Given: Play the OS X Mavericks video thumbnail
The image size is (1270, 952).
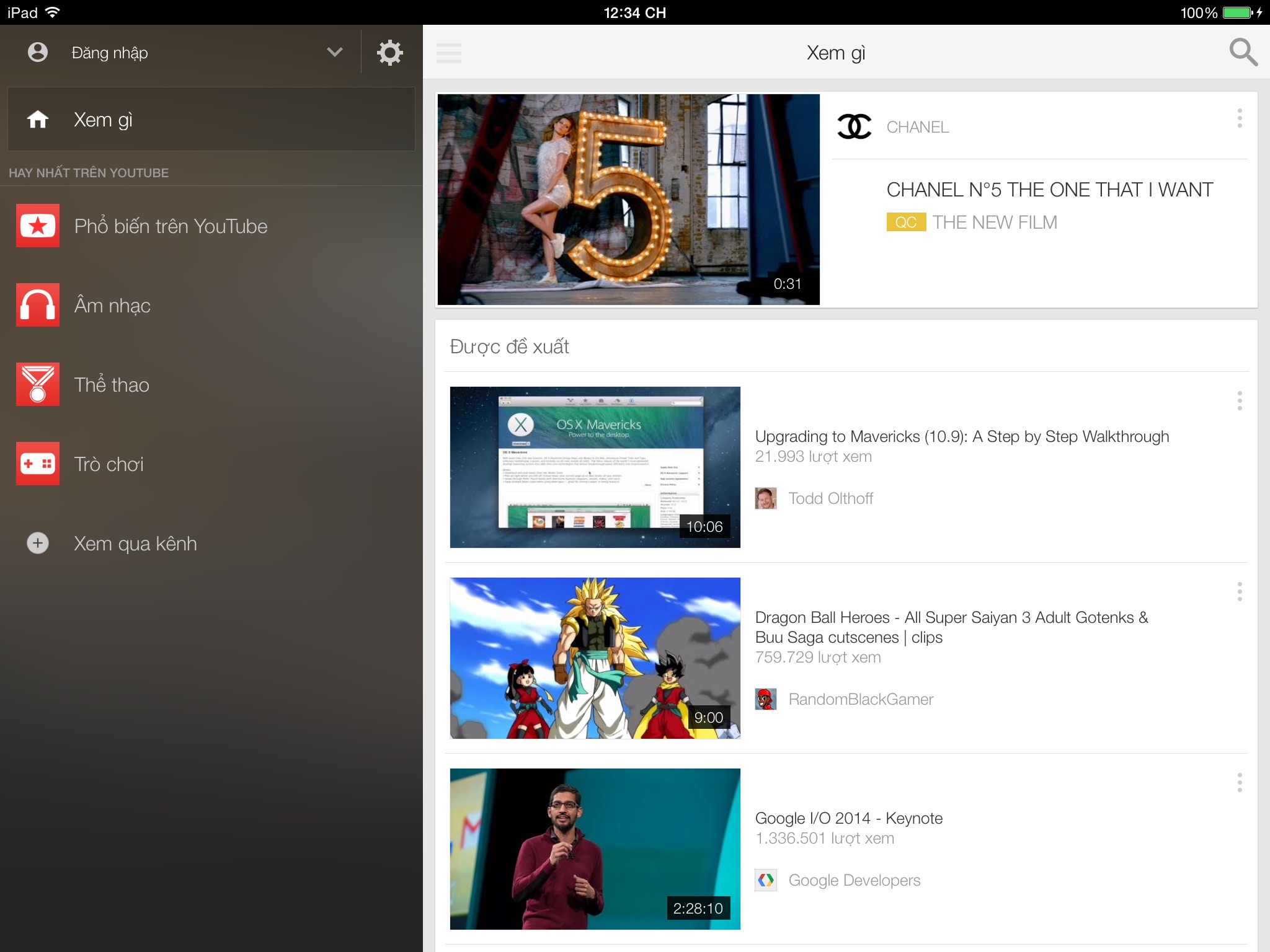Looking at the screenshot, I should (x=595, y=467).
